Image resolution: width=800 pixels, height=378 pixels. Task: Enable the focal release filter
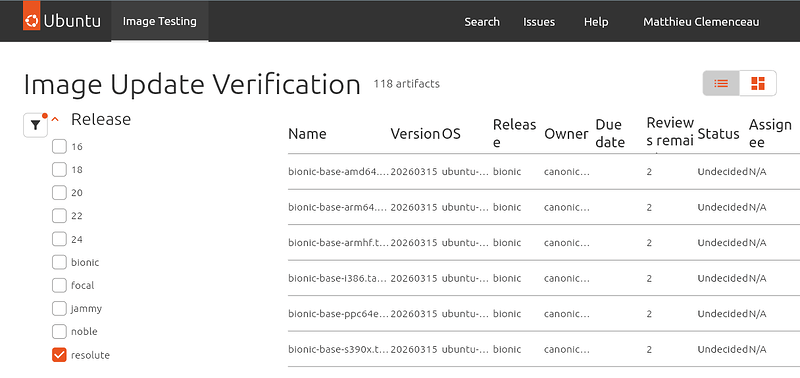click(x=59, y=285)
